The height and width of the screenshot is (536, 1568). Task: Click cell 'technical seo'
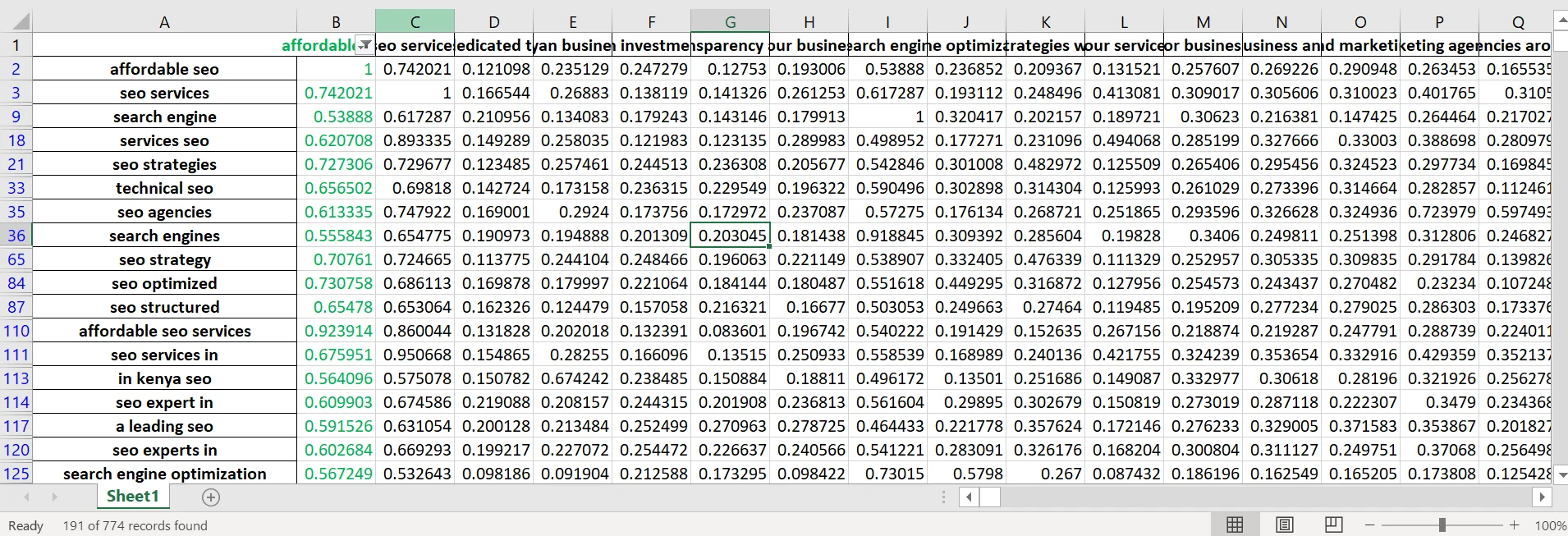point(164,188)
